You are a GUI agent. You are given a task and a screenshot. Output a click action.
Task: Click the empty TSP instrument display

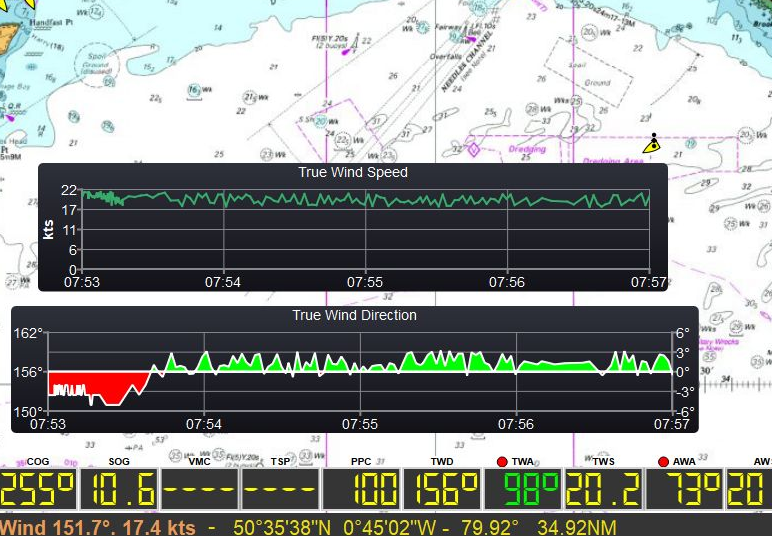click(x=280, y=490)
